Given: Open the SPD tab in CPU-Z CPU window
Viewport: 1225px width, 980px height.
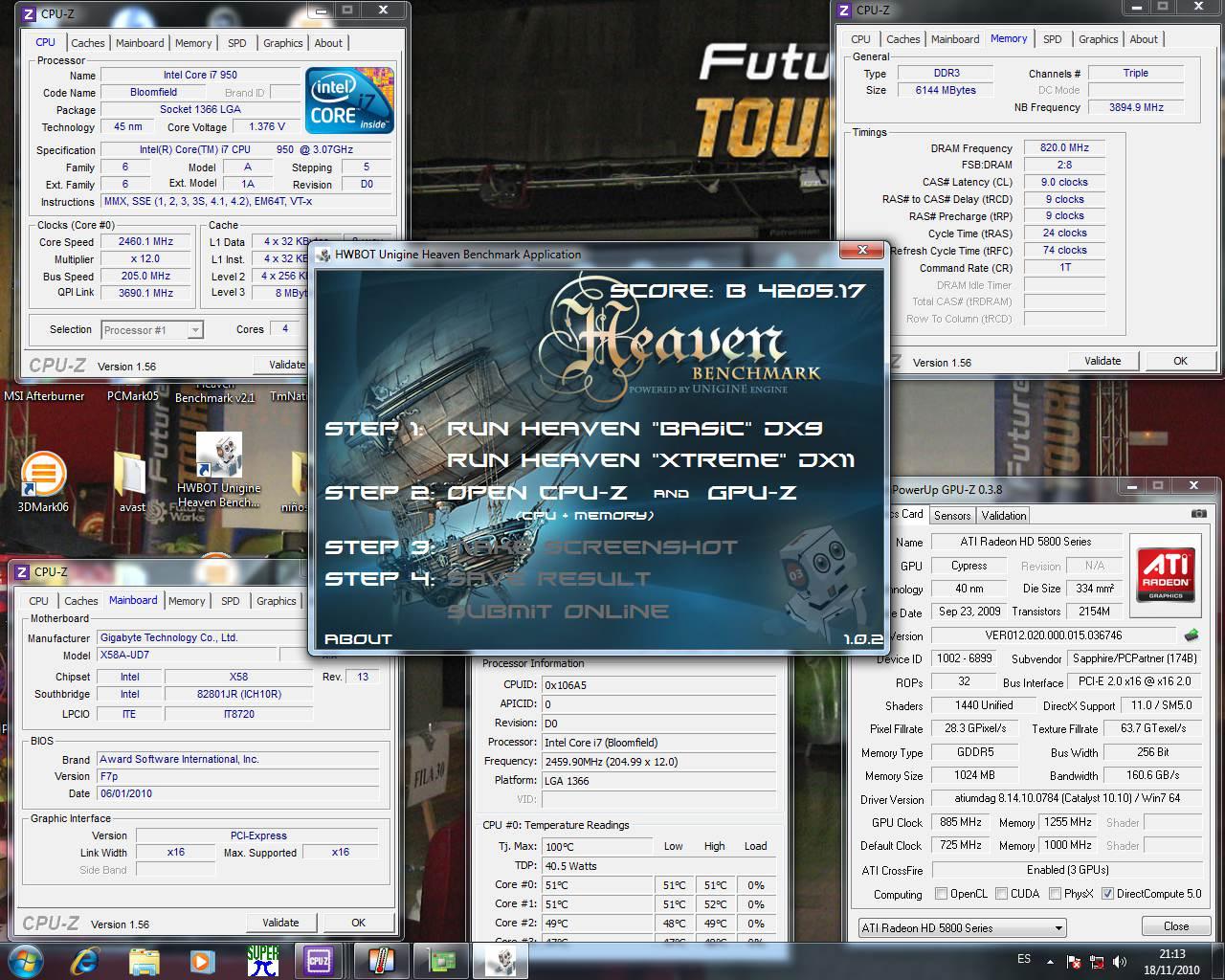Looking at the screenshot, I should point(237,43).
